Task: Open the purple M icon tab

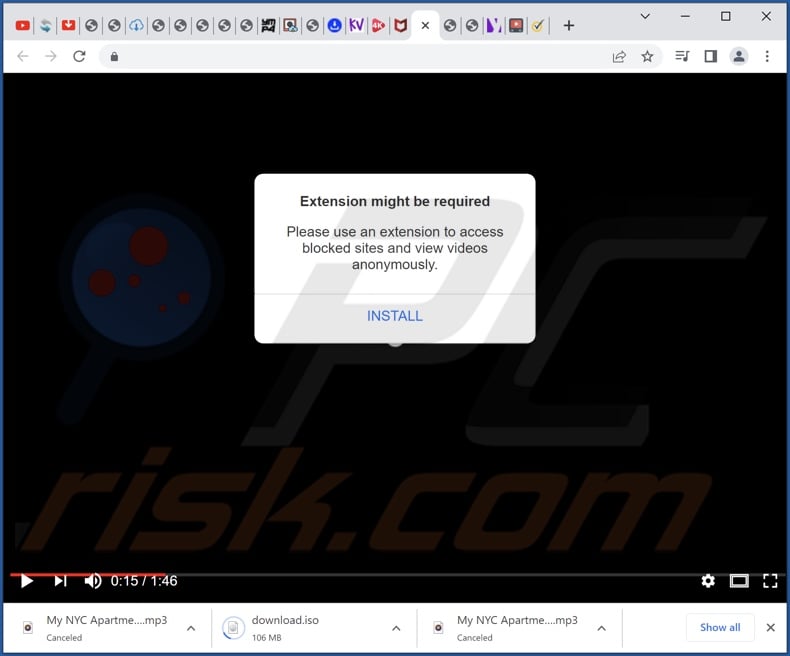Action: (494, 25)
